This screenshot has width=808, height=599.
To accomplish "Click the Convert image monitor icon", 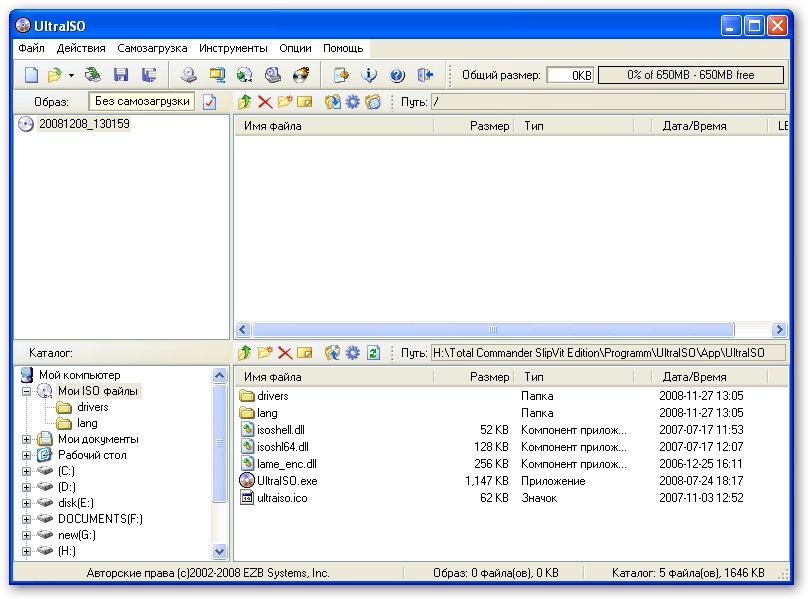I will pos(217,75).
